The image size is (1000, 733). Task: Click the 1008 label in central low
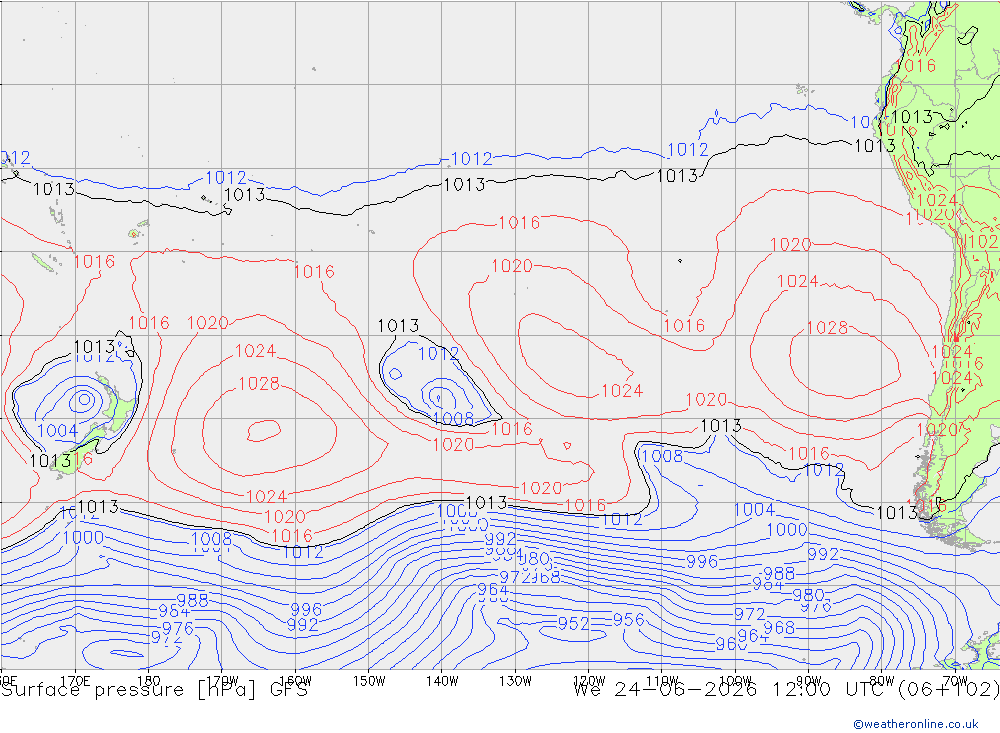[x=453, y=418]
